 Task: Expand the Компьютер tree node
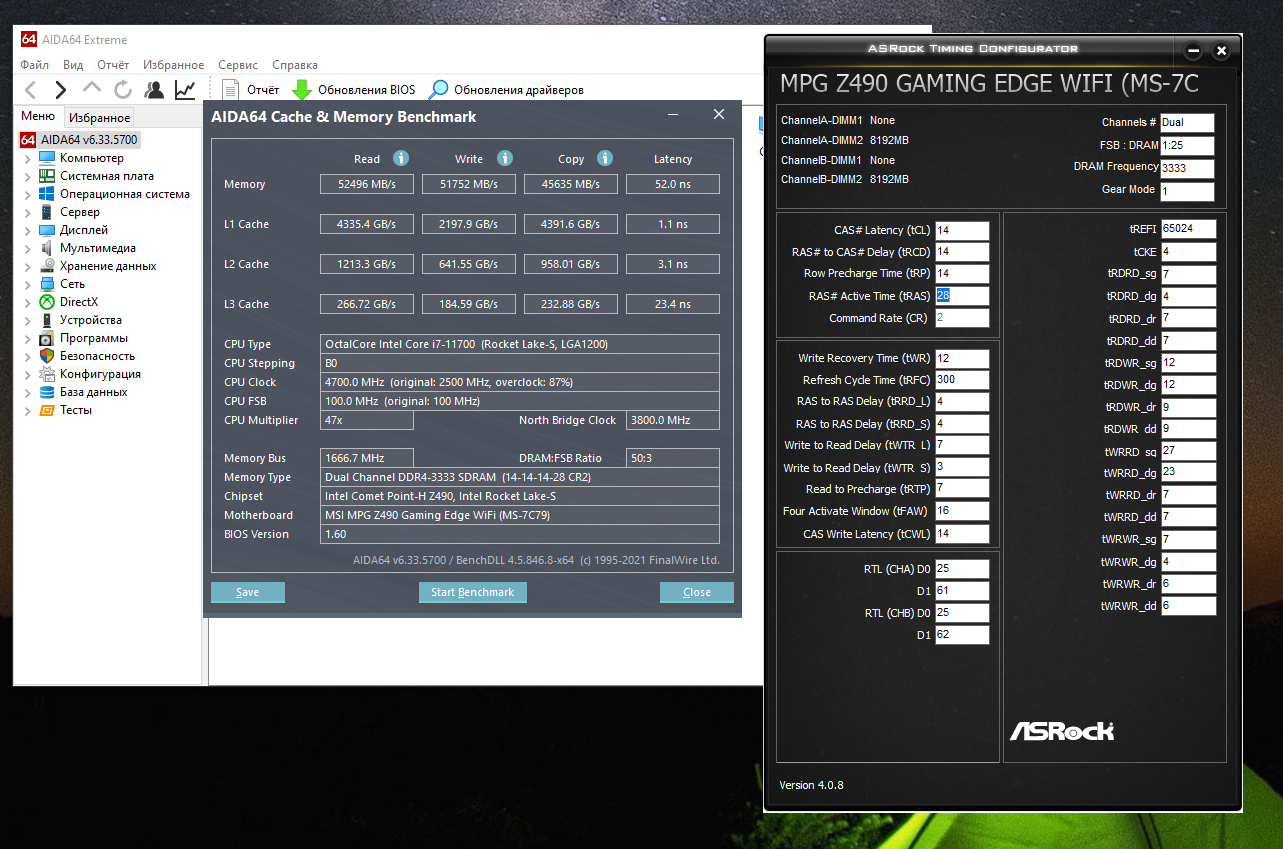28,158
